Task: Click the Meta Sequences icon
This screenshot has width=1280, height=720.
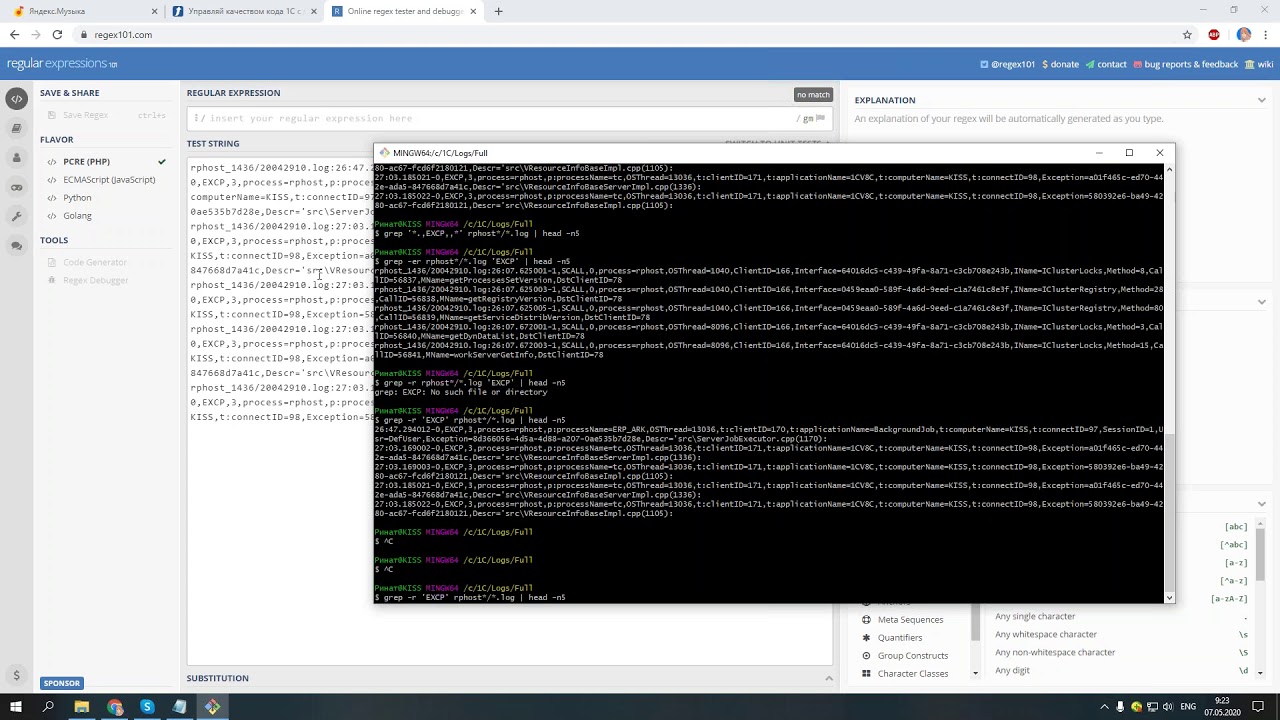Action: 866,620
